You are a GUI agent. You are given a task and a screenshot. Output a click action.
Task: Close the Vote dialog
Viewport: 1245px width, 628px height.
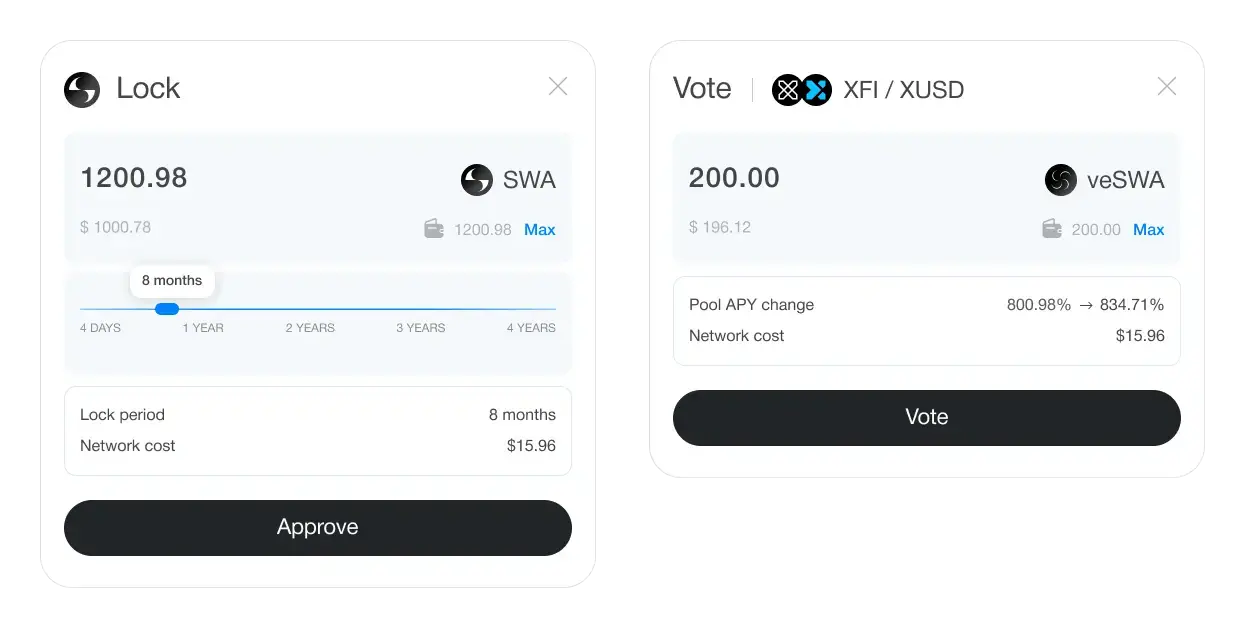coord(1166,86)
